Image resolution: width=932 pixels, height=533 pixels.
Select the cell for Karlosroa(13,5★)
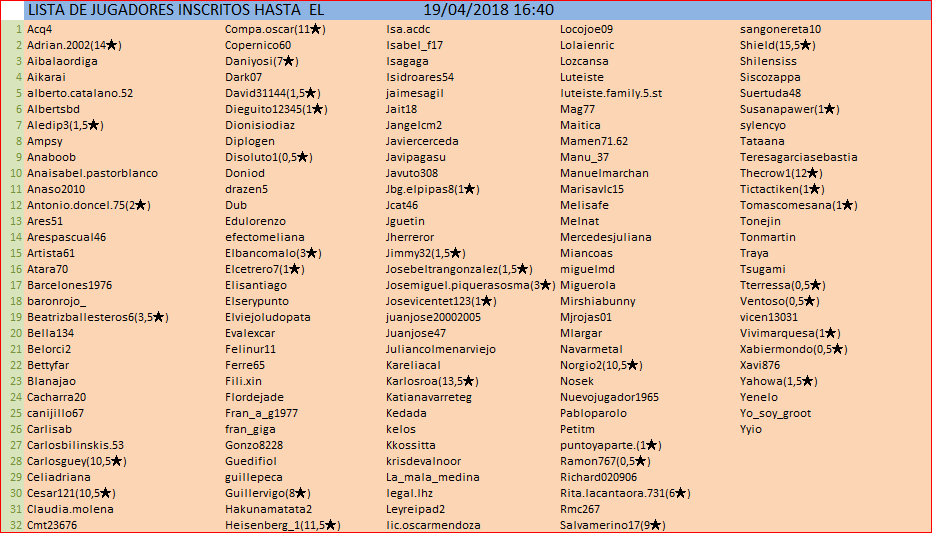click(432, 381)
